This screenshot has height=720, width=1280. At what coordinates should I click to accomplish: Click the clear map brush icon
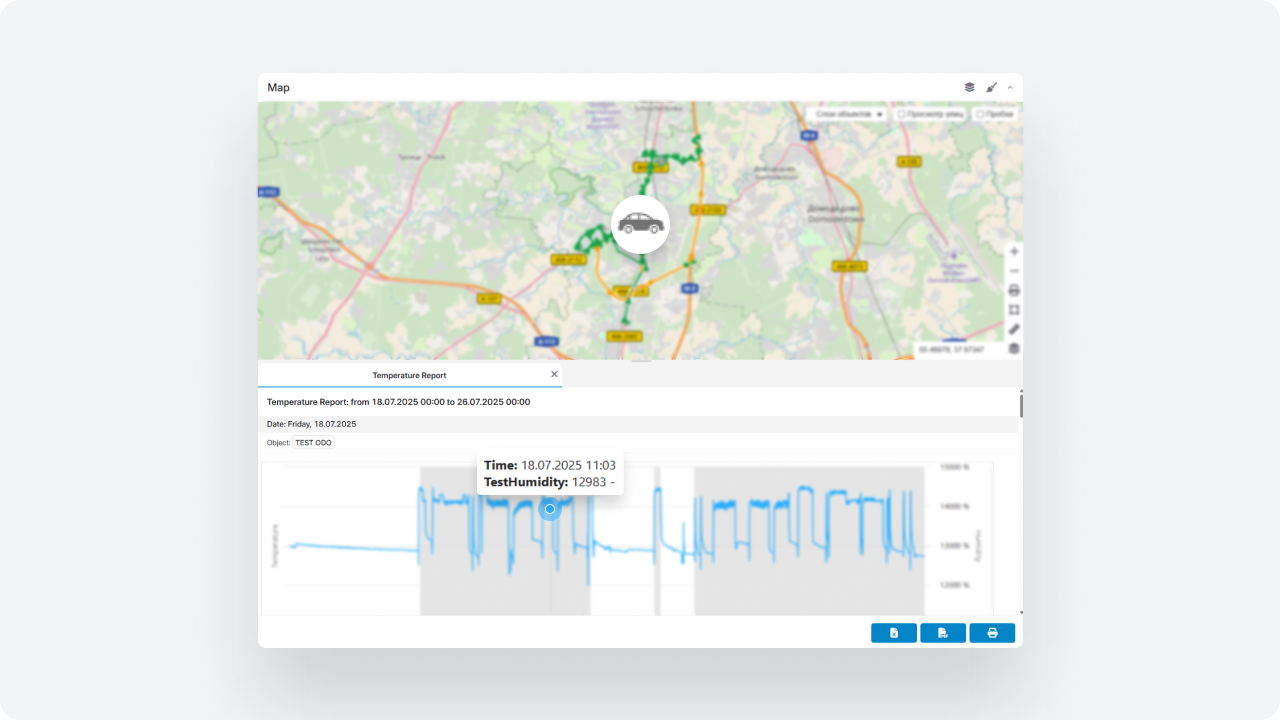tap(992, 87)
